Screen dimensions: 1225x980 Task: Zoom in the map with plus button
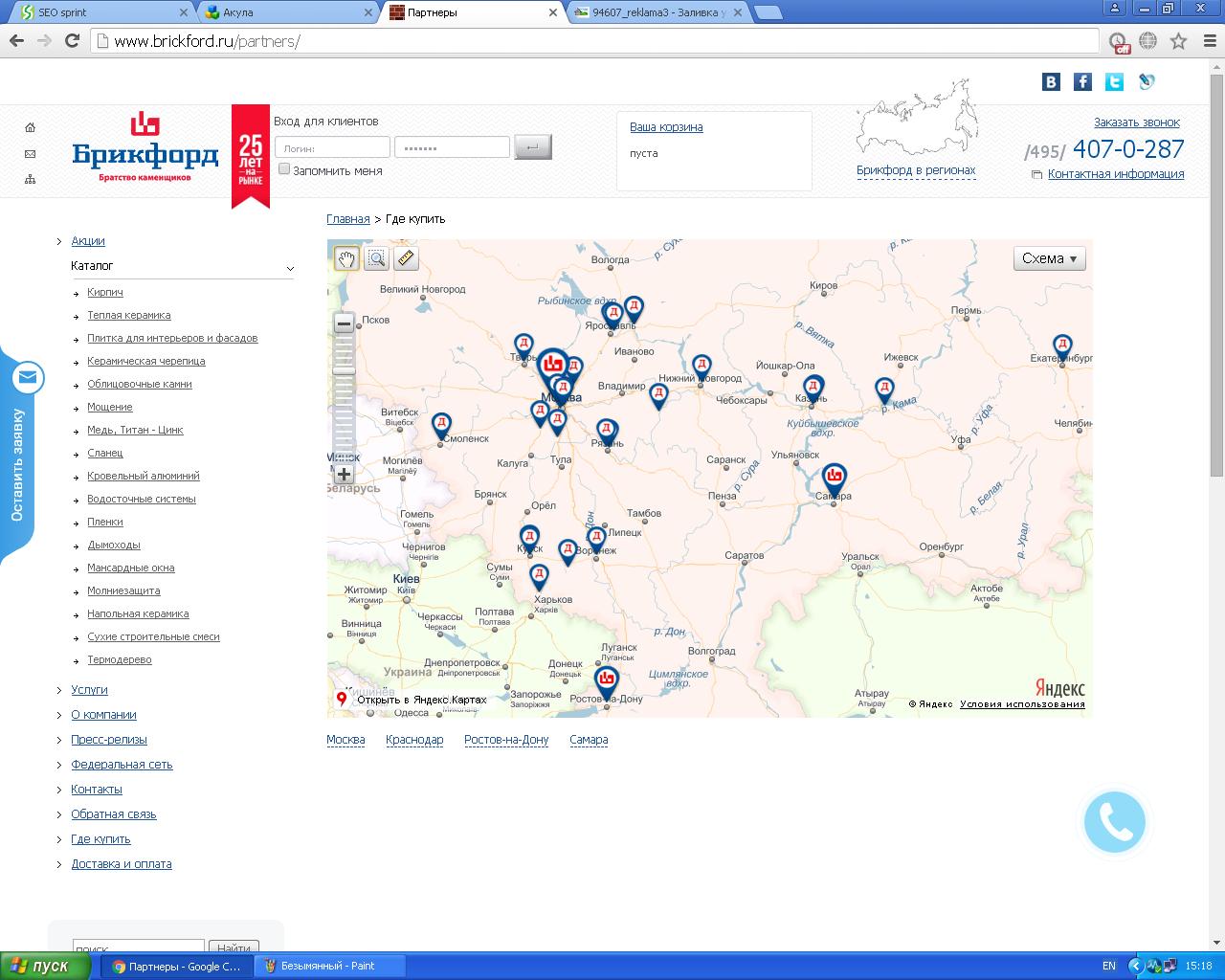(344, 474)
